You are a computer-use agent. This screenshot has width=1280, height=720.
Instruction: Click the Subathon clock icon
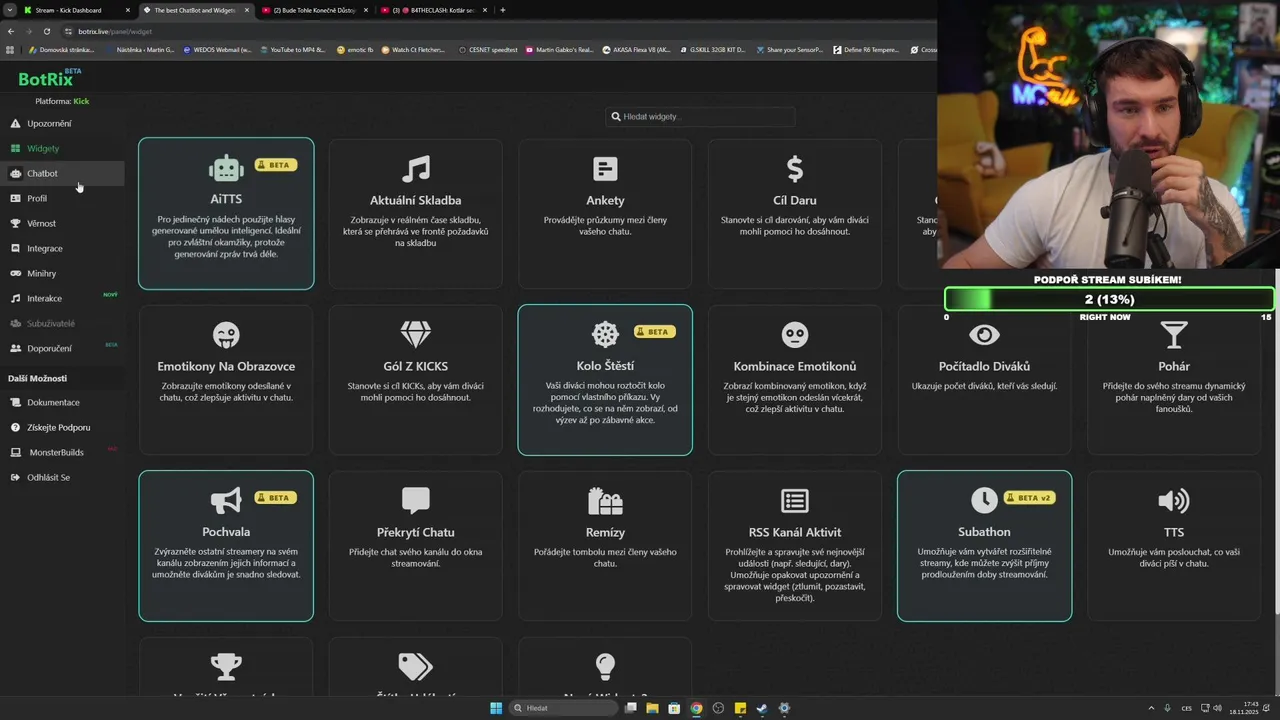(x=984, y=500)
